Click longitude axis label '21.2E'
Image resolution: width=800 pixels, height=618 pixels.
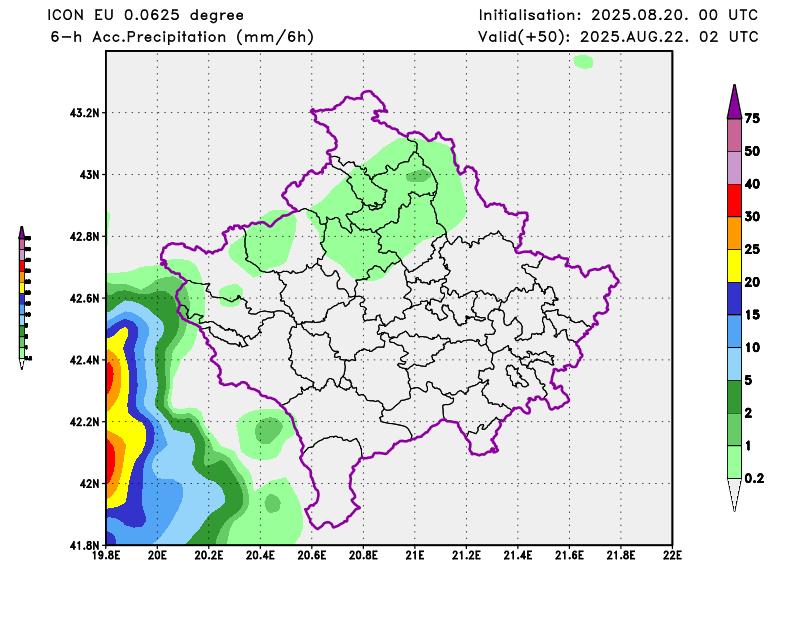tap(466, 555)
